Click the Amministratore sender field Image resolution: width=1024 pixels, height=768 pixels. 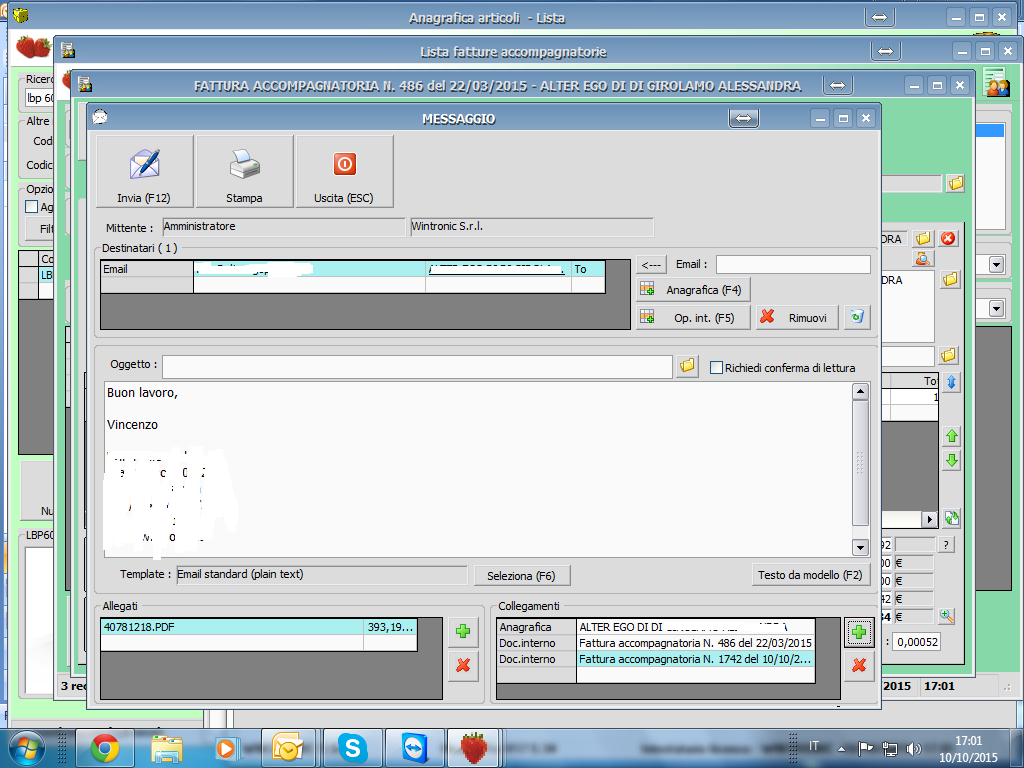click(283, 227)
